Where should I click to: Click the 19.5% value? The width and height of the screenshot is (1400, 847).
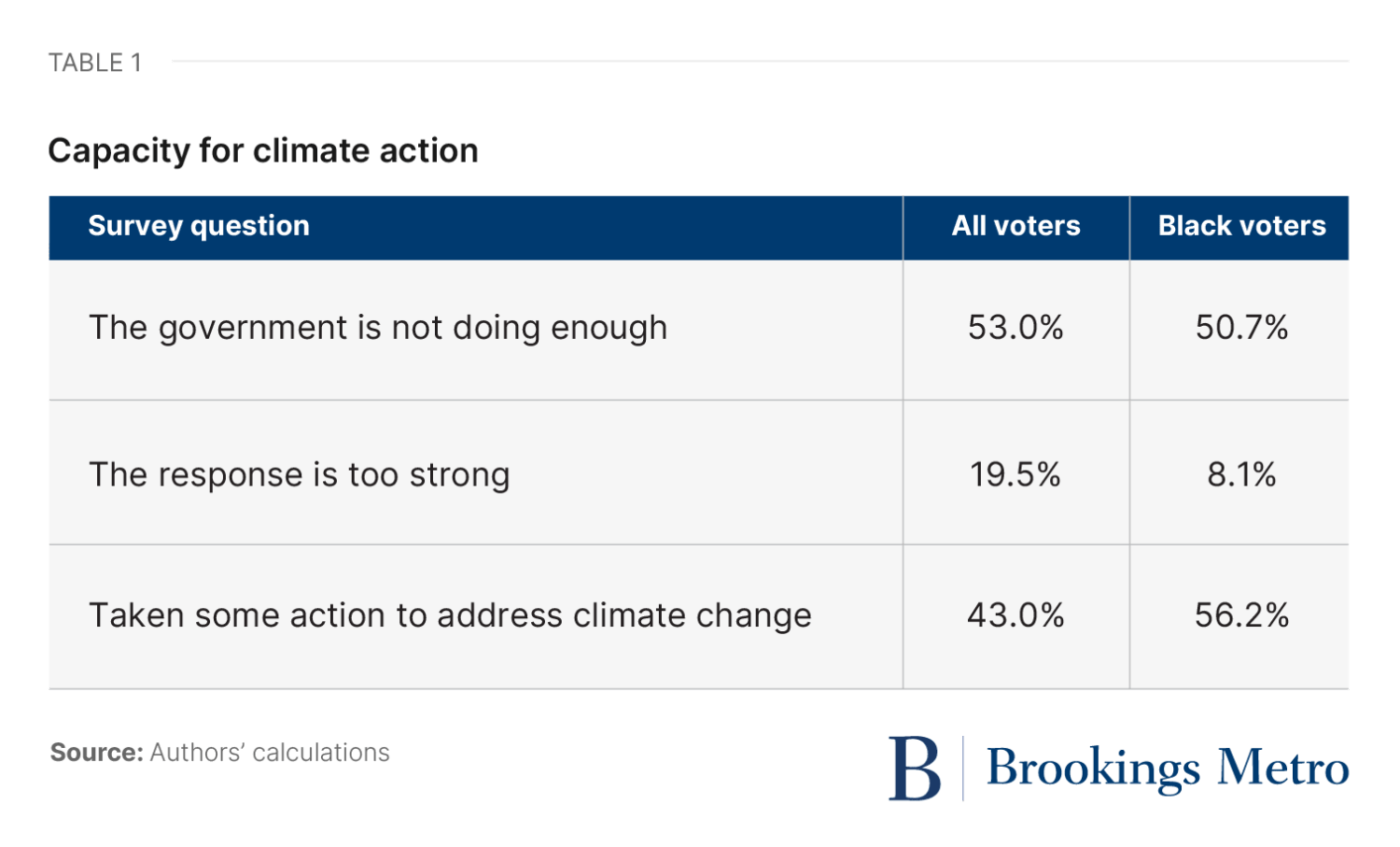tap(1015, 474)
